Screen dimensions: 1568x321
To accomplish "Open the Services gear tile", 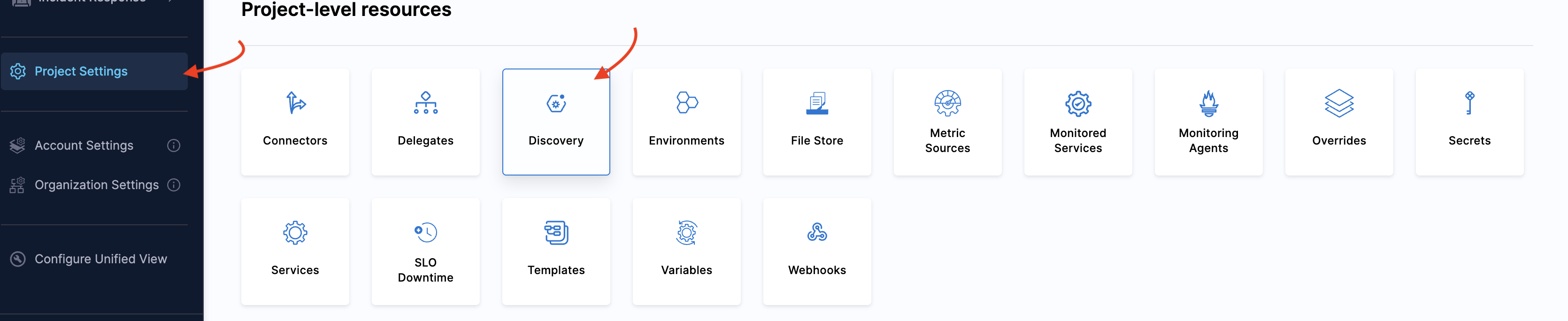I will pyautogui.click(x=295, y=252).
